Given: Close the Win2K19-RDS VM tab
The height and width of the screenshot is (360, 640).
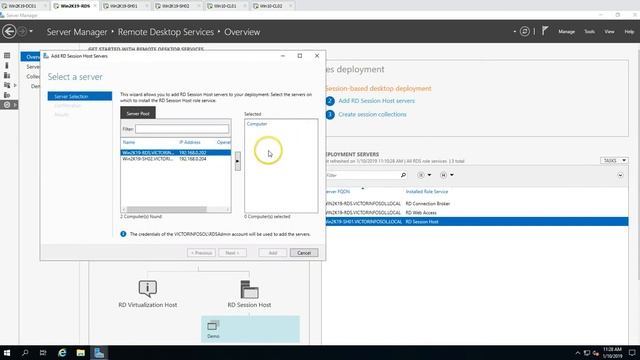Looking at the screenshot, I should tap(95, 6).
